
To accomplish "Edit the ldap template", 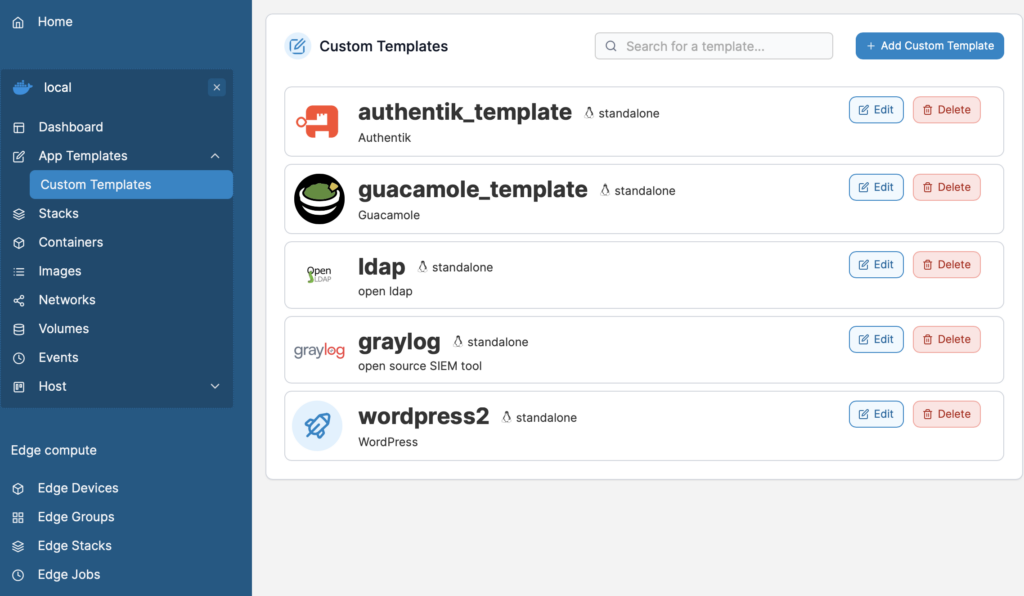I will (876, 264).
